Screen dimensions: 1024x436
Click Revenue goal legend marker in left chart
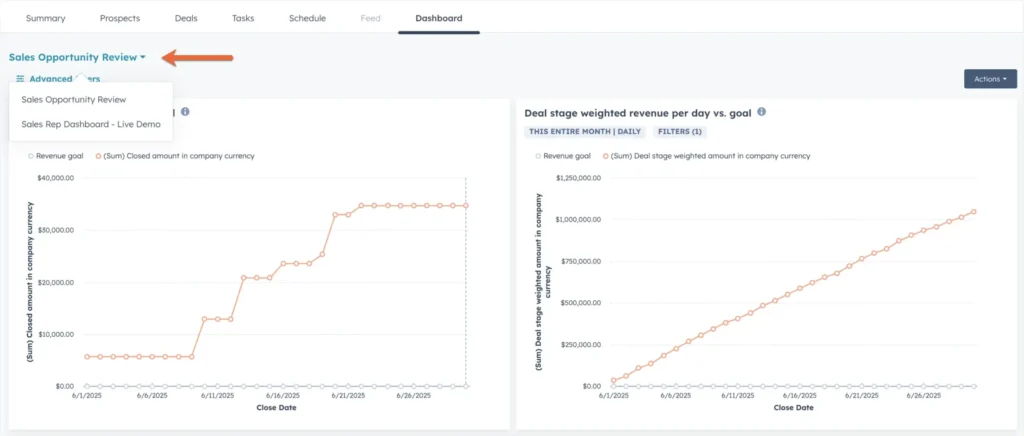click(x=31, y=156)
